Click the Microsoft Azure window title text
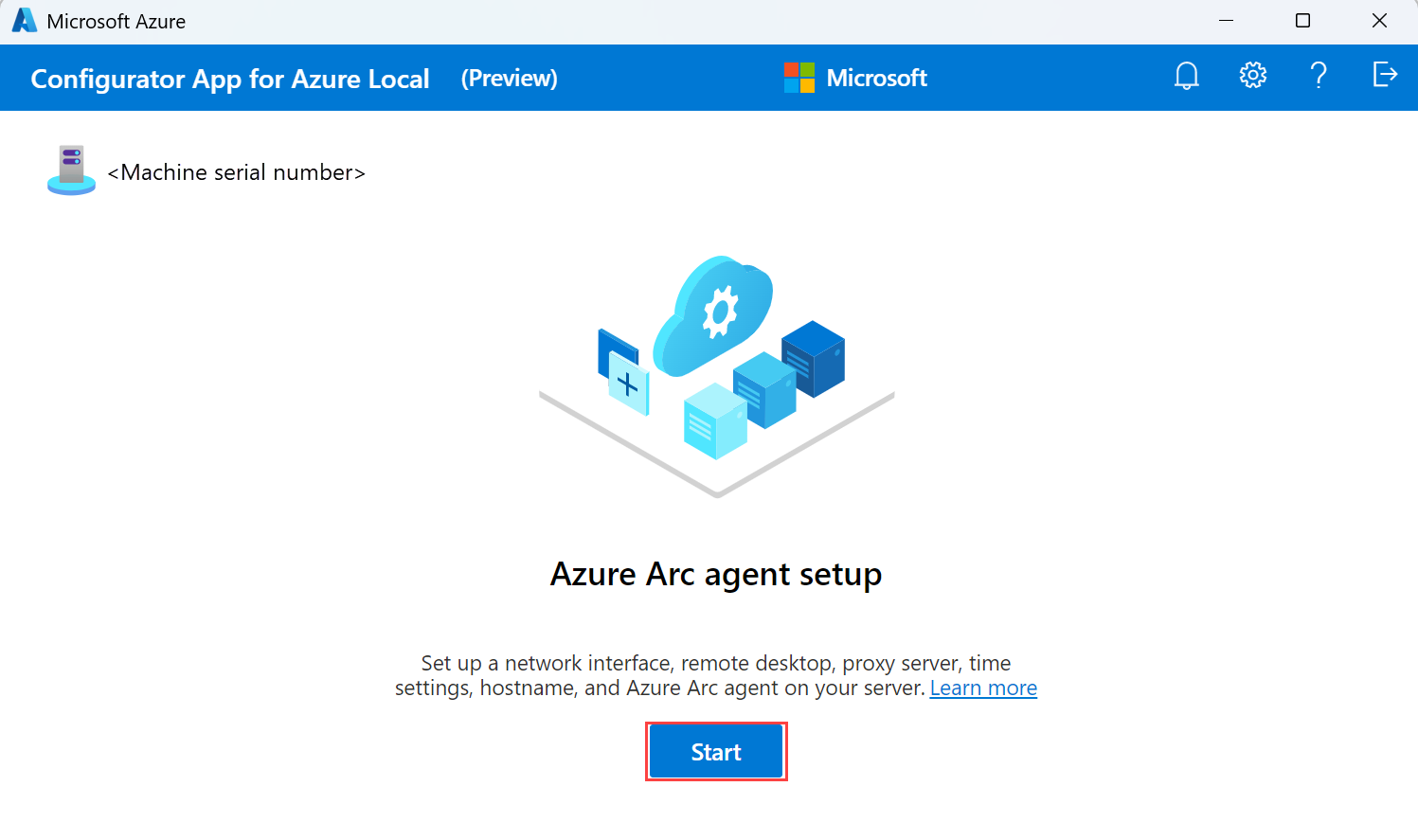The width and height of the screenshot is (1418, 840). 116,22
